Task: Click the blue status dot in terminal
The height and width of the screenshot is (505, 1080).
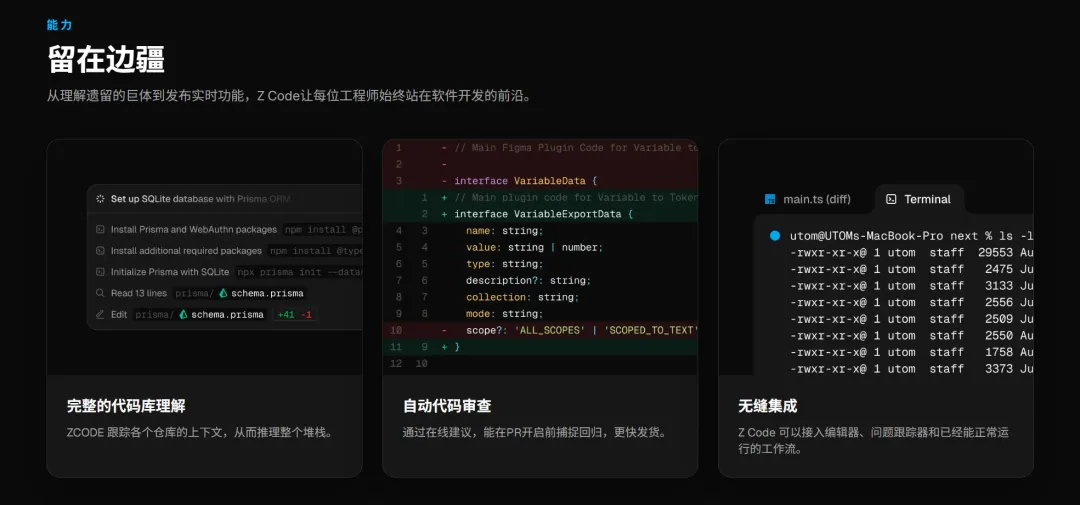Action: pyautogui.click(x=775, y=236)
